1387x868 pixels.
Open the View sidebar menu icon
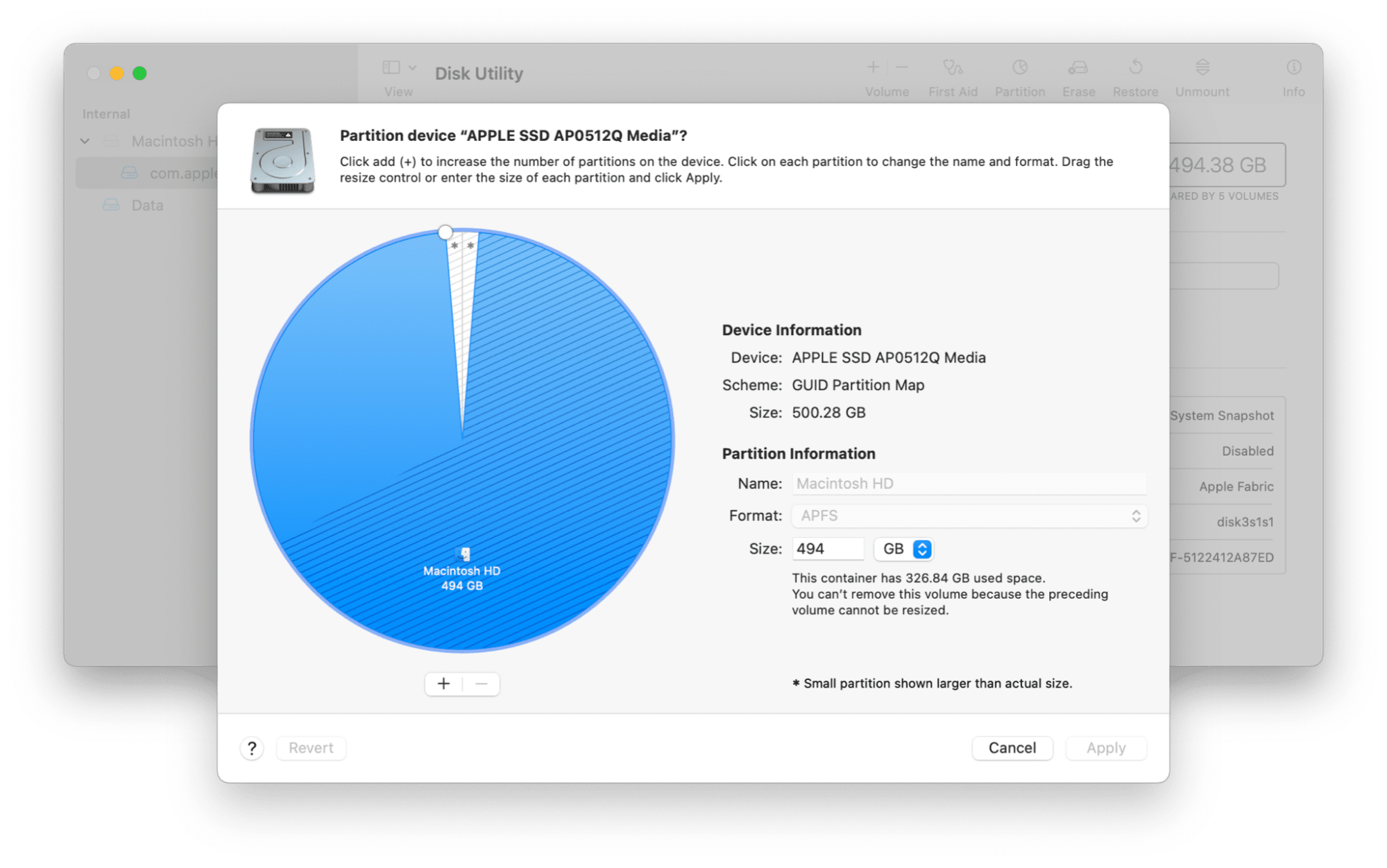(x=399, y=67)
